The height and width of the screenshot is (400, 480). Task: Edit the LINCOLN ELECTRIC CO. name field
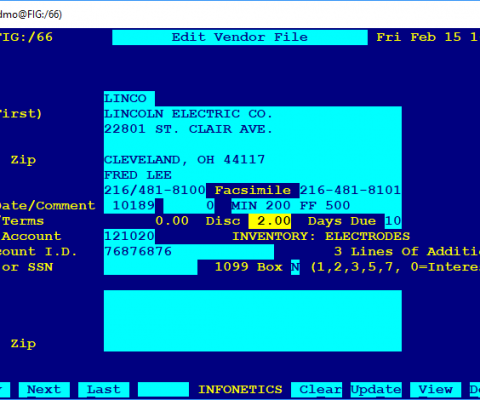coord(253,114)
